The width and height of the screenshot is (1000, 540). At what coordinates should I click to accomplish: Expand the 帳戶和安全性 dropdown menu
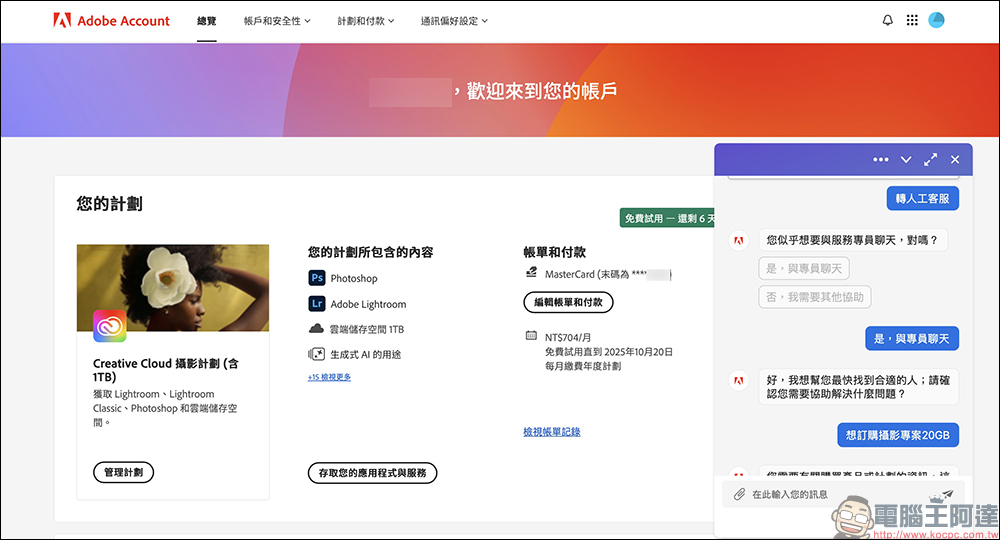coord(277,20)
